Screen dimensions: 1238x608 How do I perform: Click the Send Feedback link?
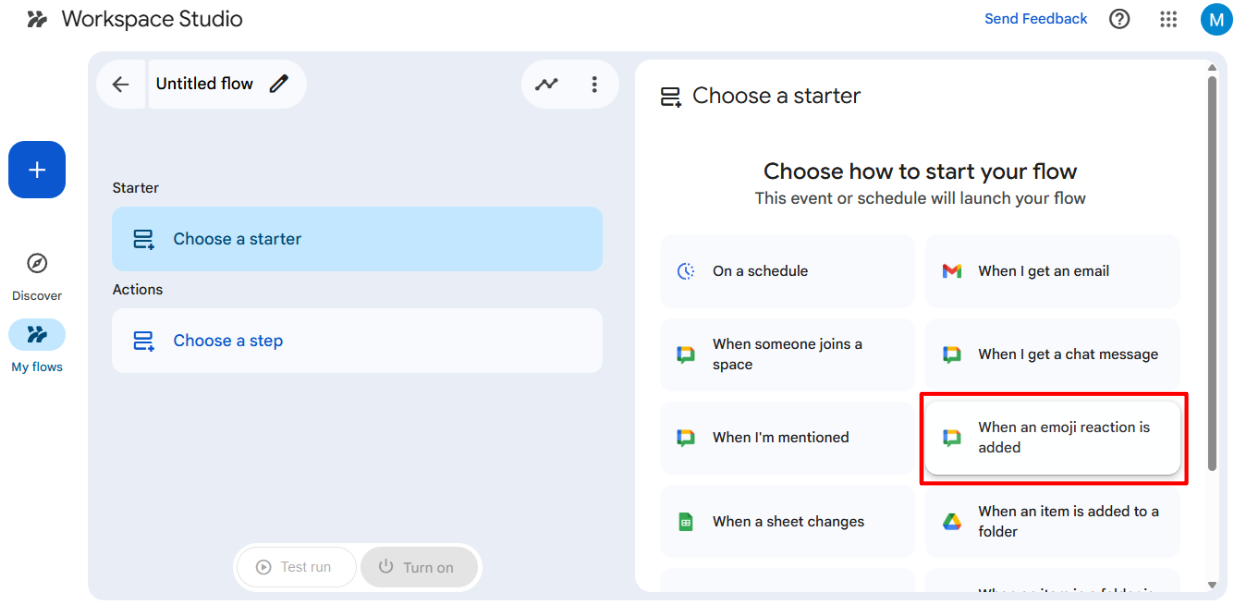(x=1035, y=19)
